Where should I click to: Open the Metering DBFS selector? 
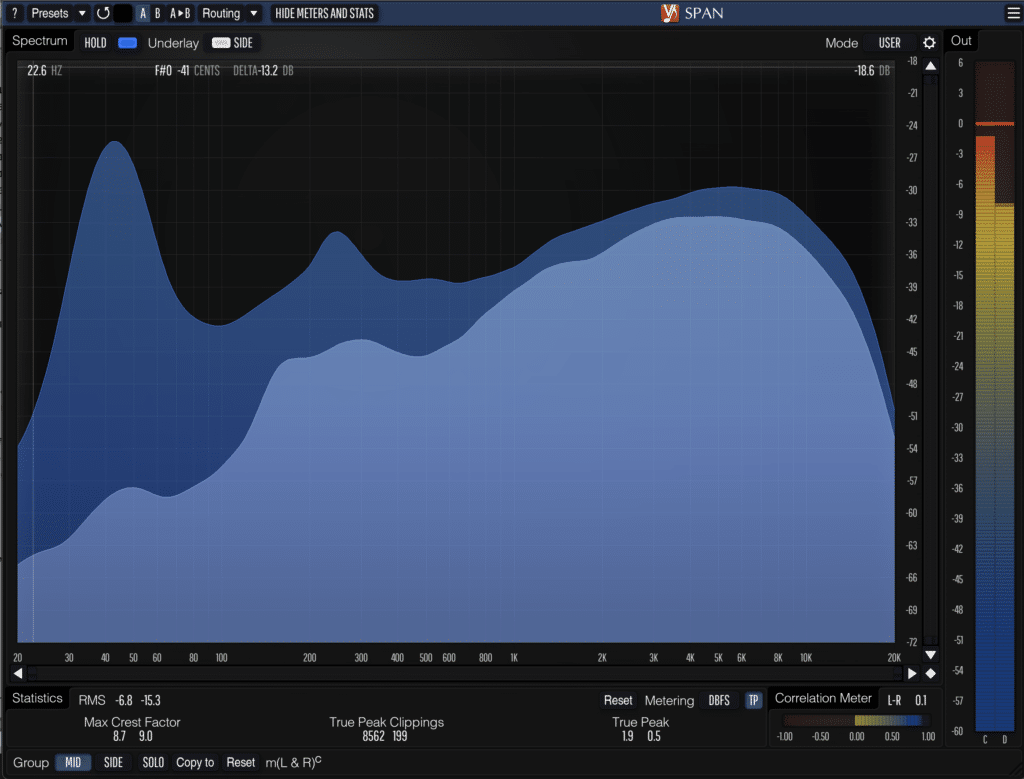719,701
